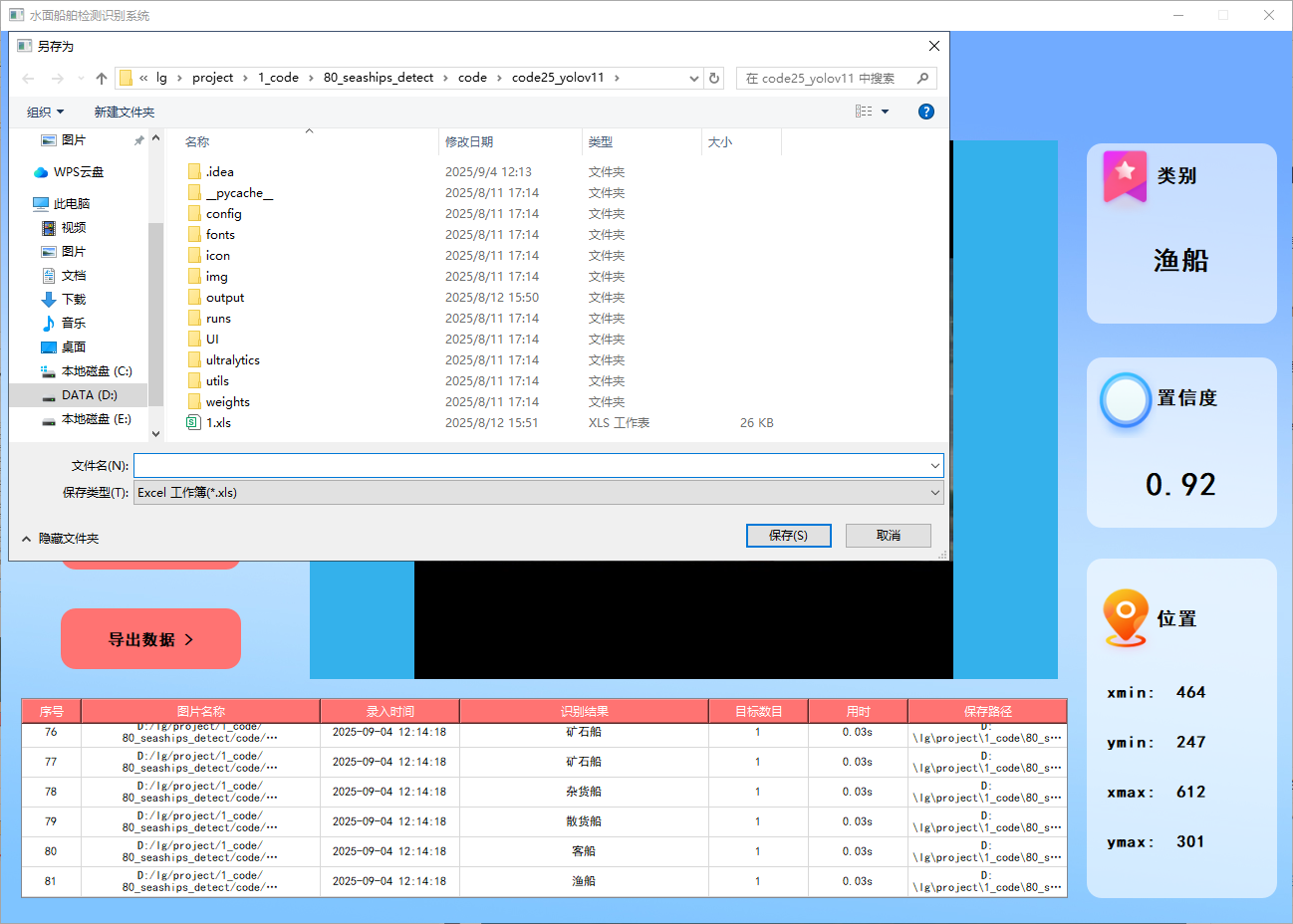The height and width of the screenshot is (924, 1293).
Task: Open the view options dropdown arrow
Action: (885, 112)
